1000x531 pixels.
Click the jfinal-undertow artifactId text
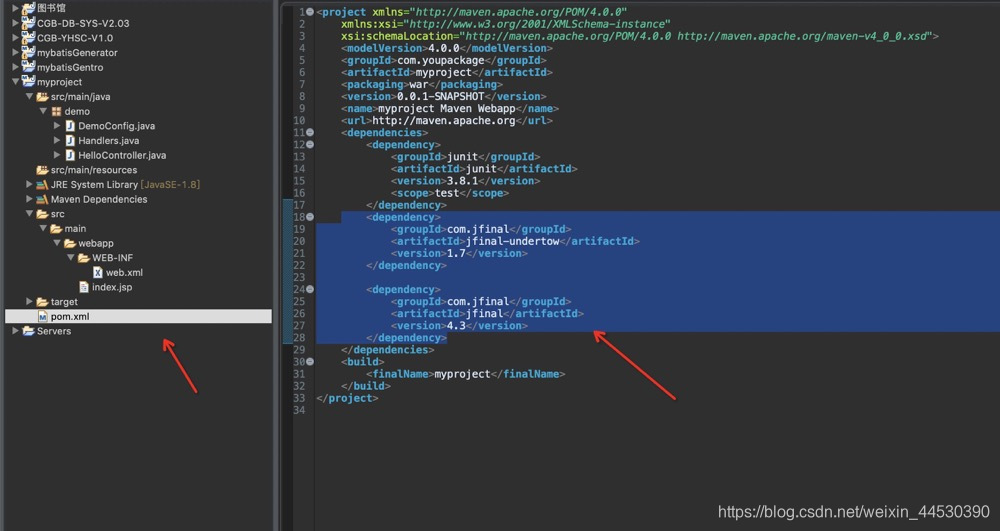pyautogui.click(x=513, y=241)
